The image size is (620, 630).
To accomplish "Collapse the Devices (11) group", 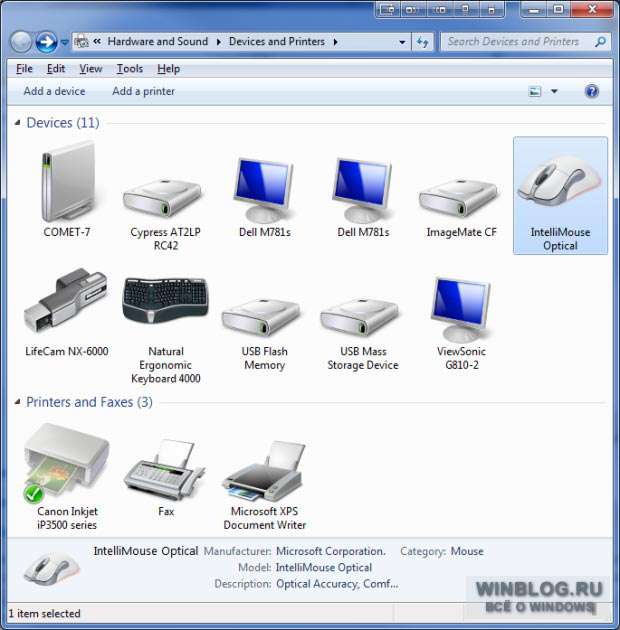I will [17, 123].
